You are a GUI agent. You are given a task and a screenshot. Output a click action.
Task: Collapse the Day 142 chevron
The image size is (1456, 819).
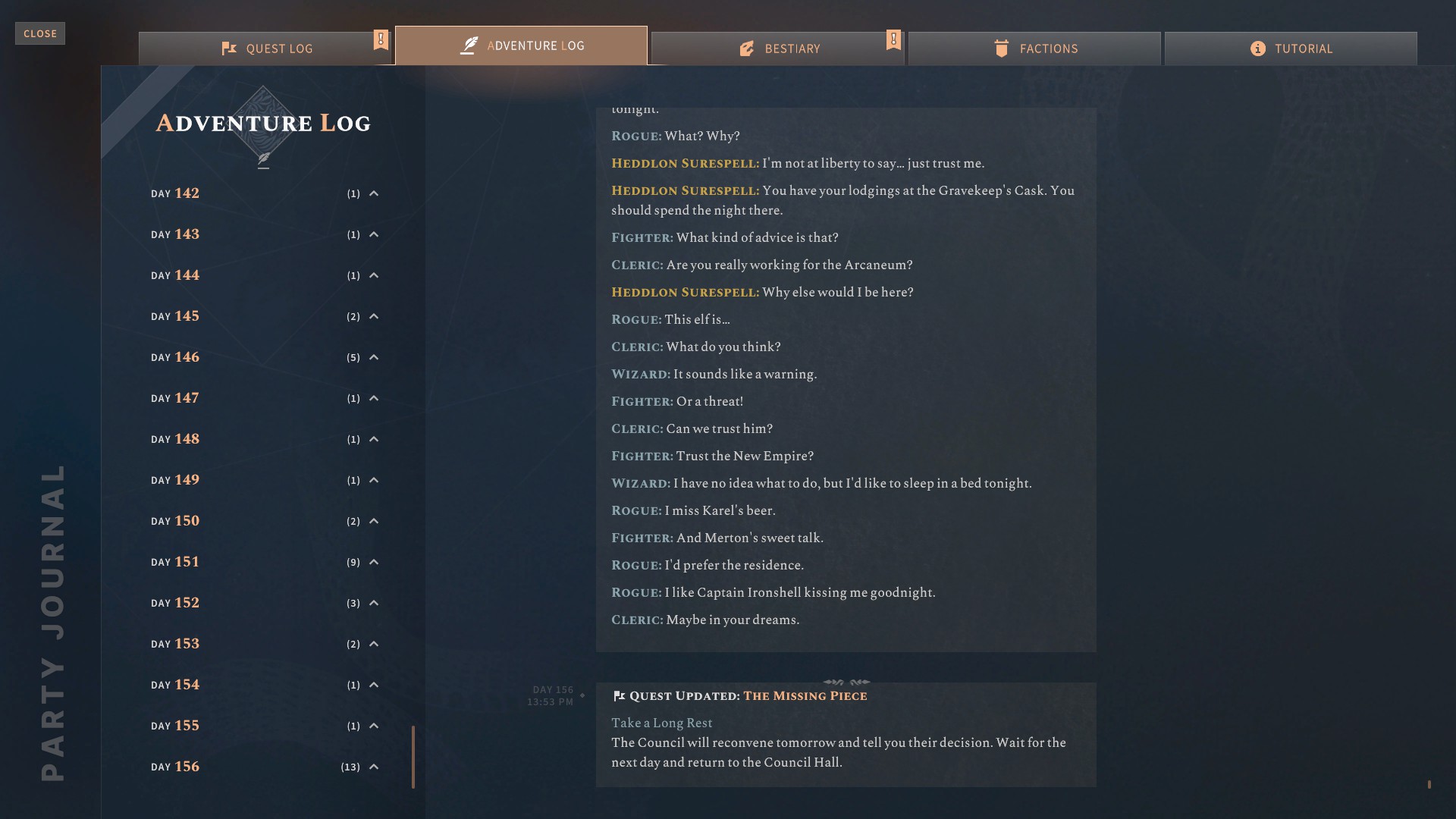[x=374, y=193]
